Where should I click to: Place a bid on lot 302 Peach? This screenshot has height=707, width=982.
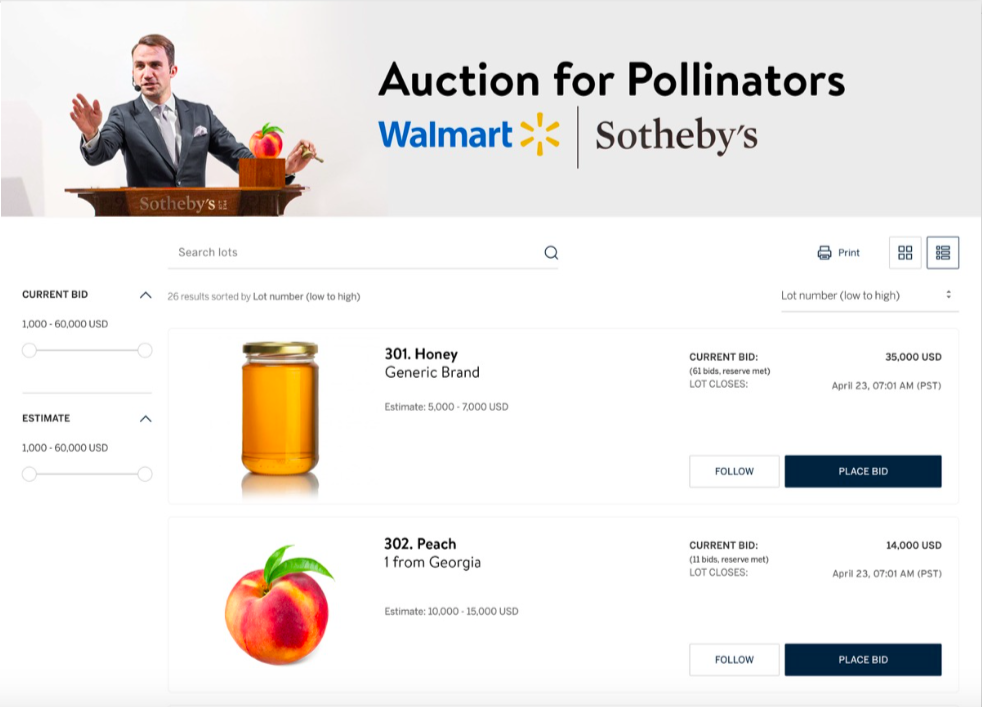pos(863,659)
